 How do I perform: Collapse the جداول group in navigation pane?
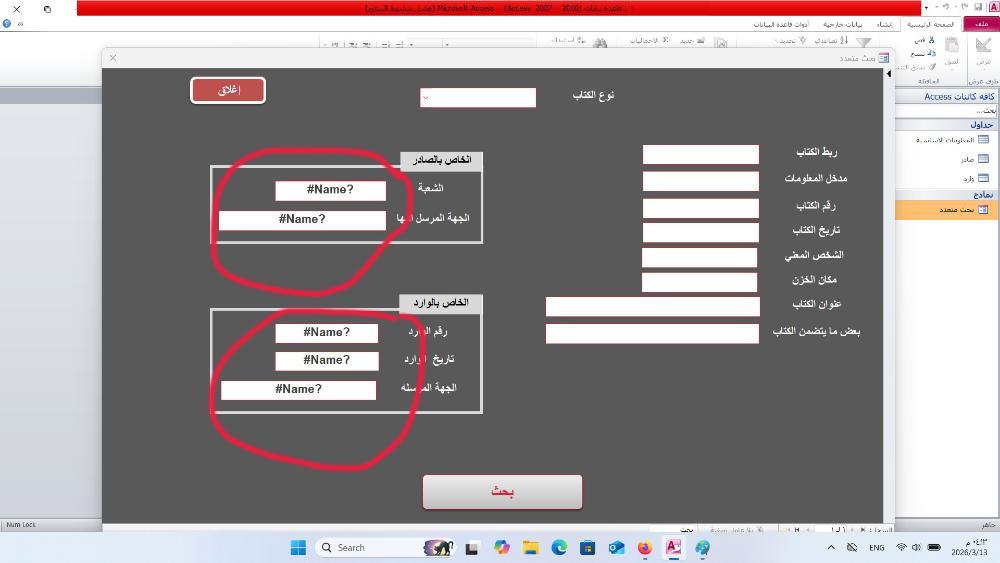tap(982, 125)
